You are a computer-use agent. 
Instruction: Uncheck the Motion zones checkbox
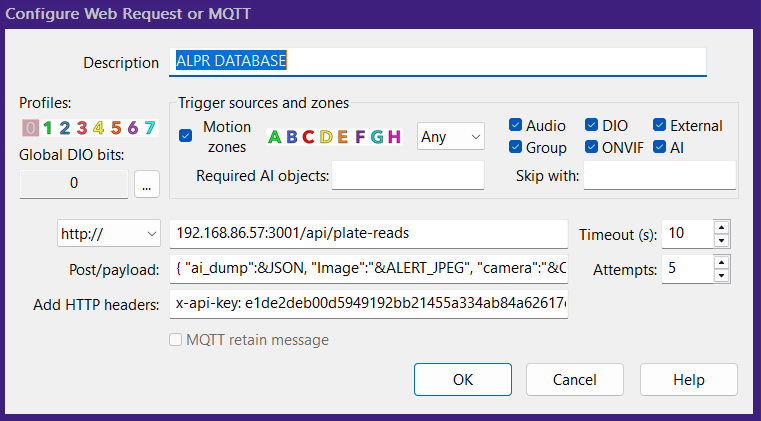186,136
